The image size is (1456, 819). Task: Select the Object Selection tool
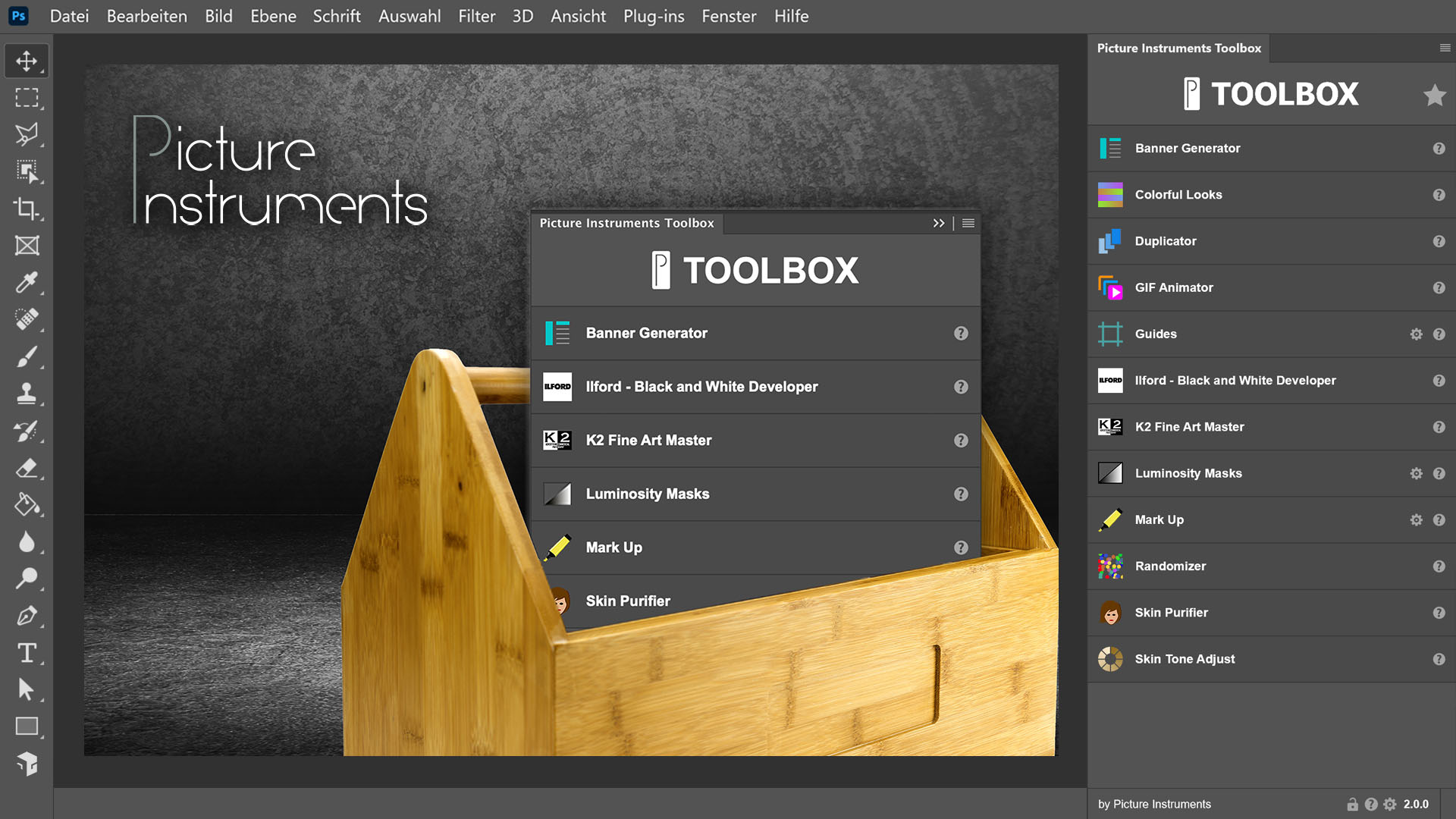click(x=27, y=171)
